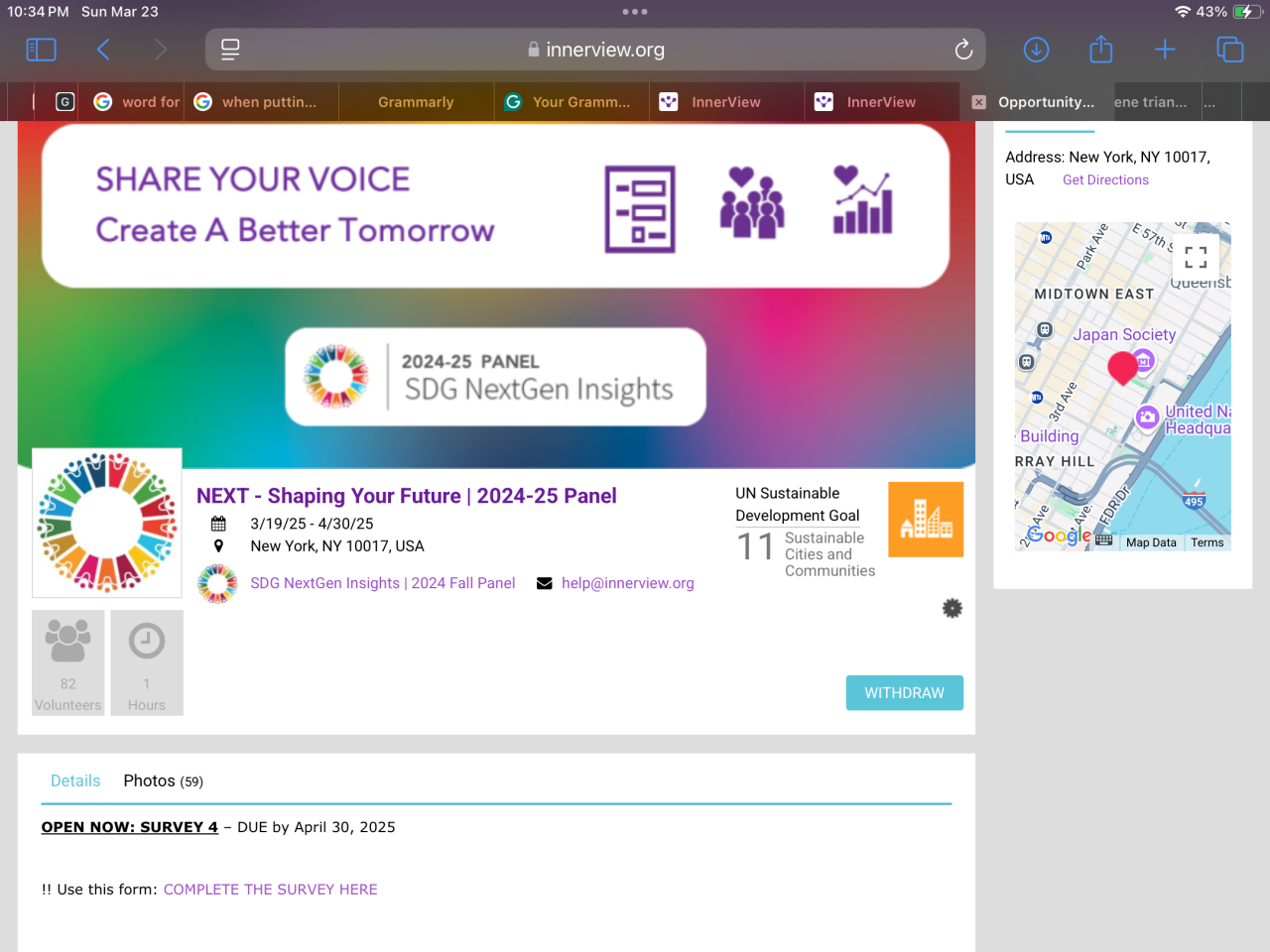Screen dimensions: 1270x952
Task: Click the gear settings icon
Action: coord(952,608)
